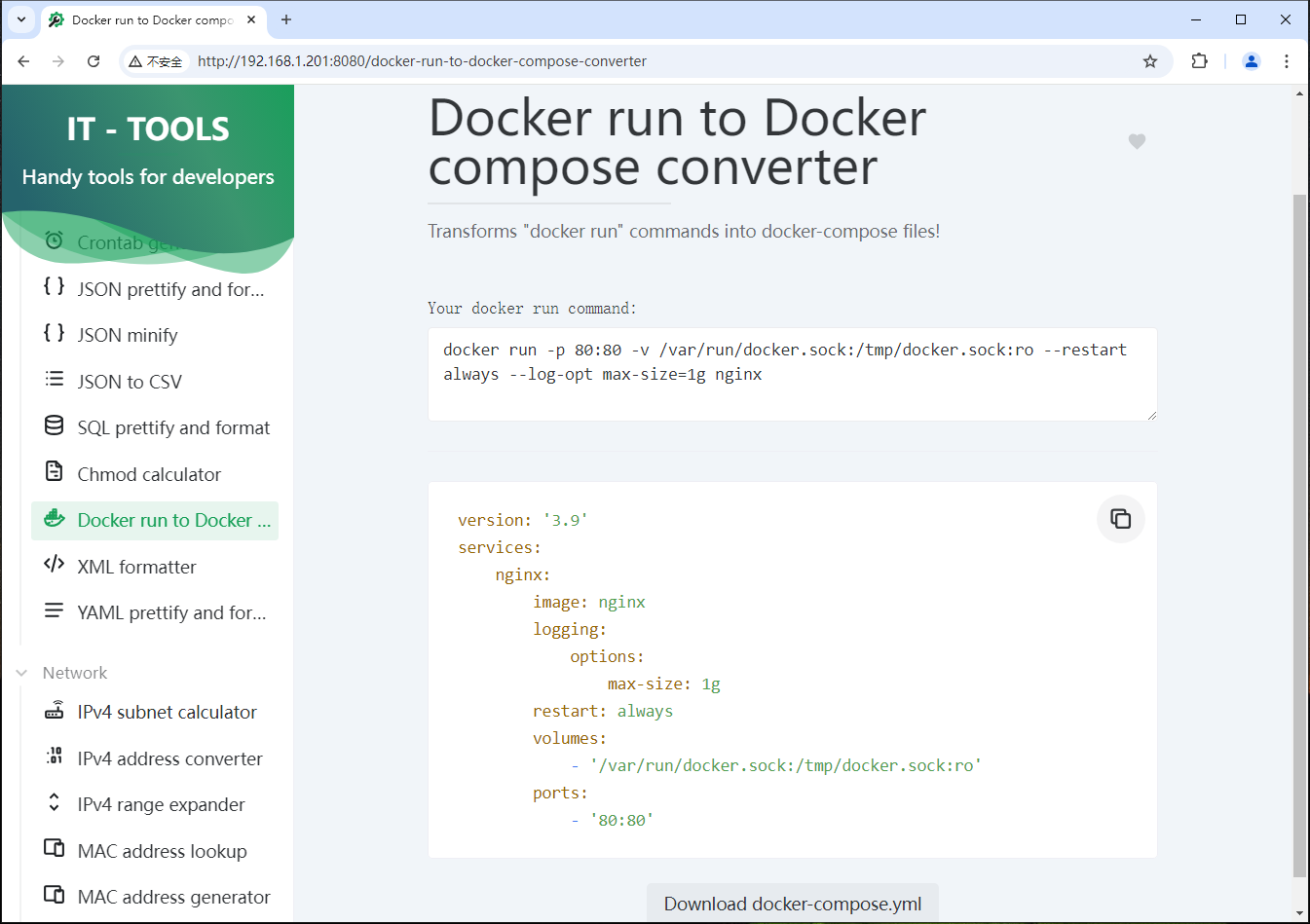
Task: Copy the generated docker-compose output
Action: click(x=1120, y=519)
